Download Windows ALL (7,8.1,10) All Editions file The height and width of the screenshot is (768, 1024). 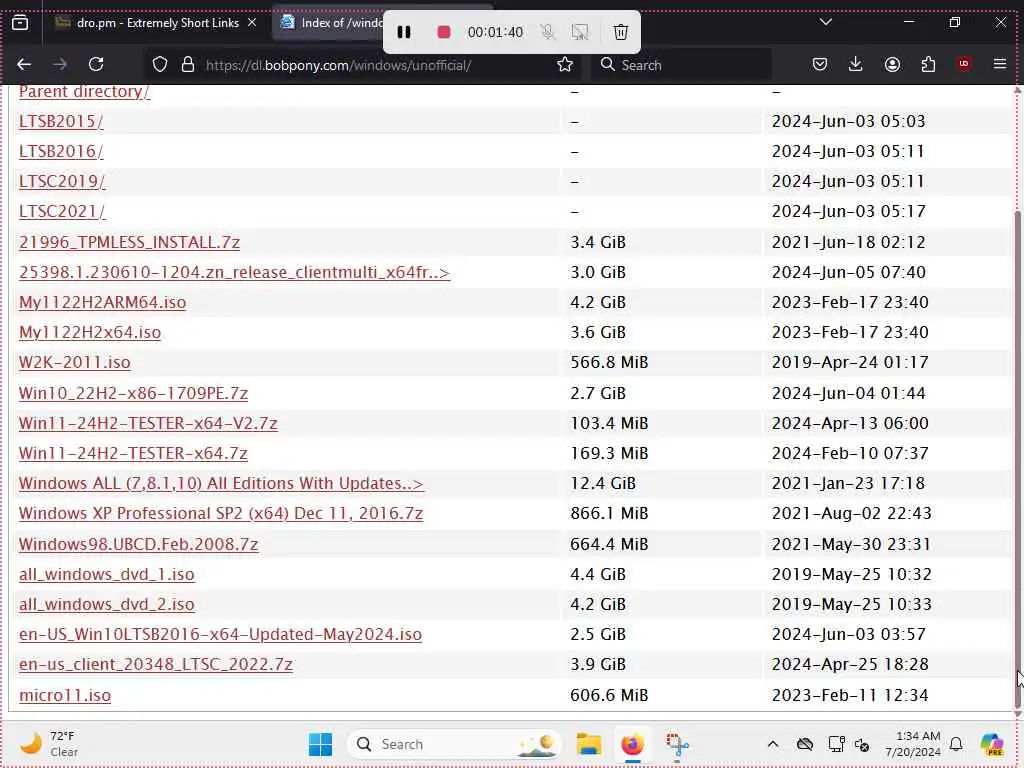[221, 483]
